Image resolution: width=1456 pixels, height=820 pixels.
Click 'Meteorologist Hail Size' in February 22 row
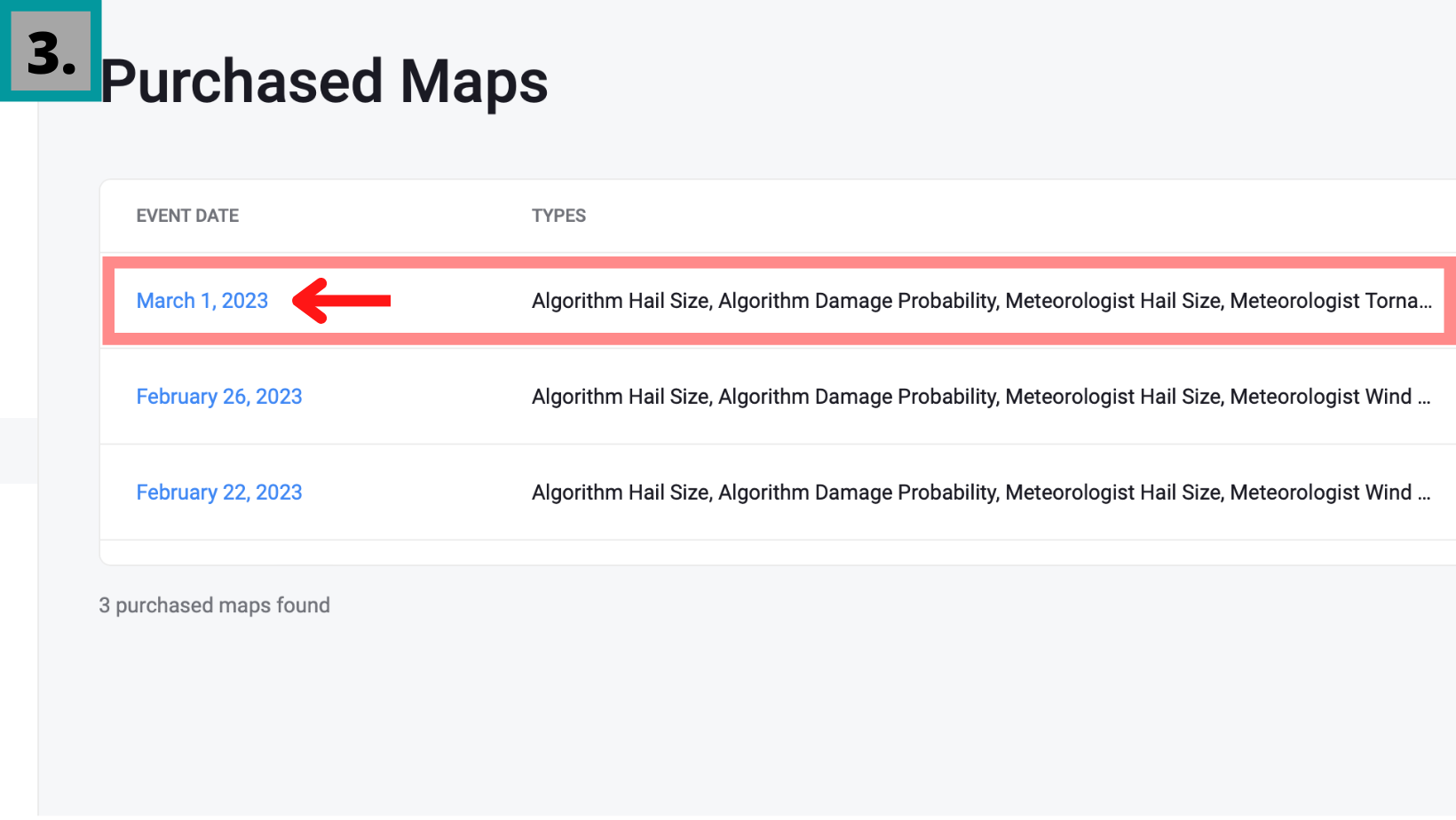click(x=1113, y=493)
